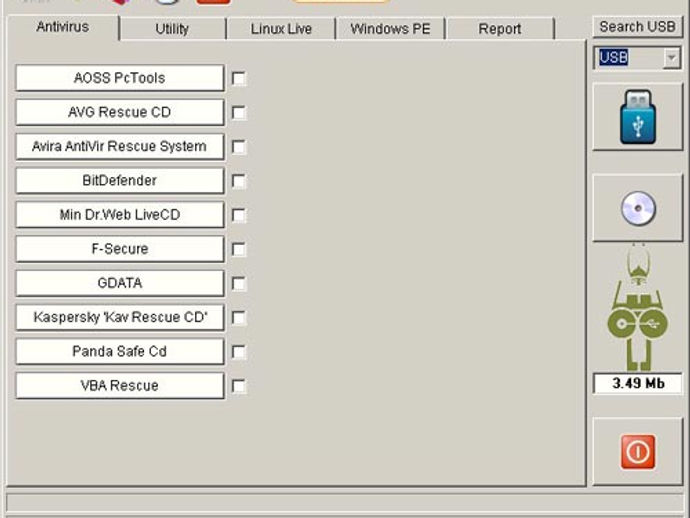Tick the AOSS PcTools checkbox
The image size is (690, 518).
point(239,79)
